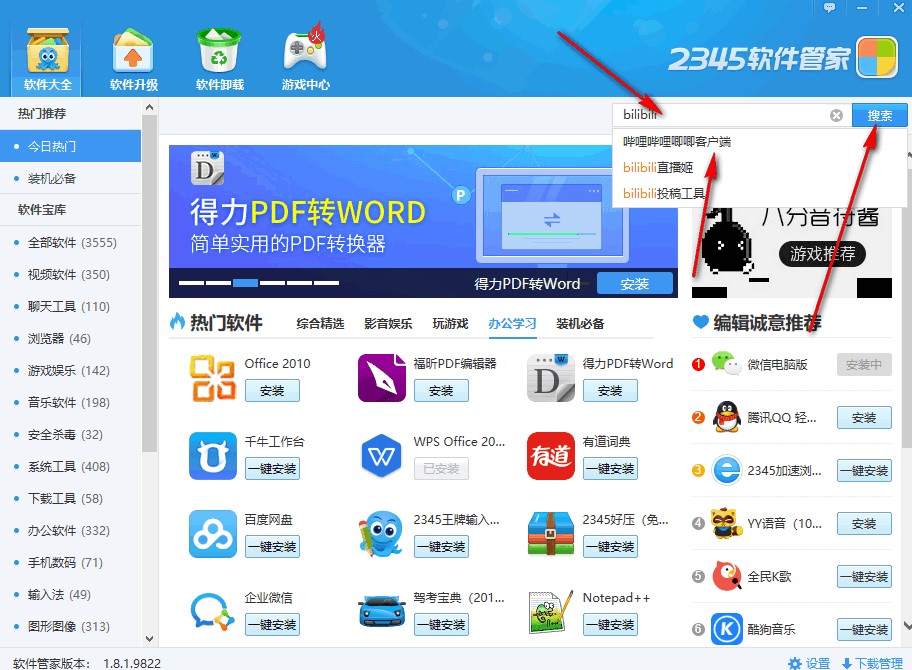Install 腾讯QQ from editor picks

pos(864,418)
